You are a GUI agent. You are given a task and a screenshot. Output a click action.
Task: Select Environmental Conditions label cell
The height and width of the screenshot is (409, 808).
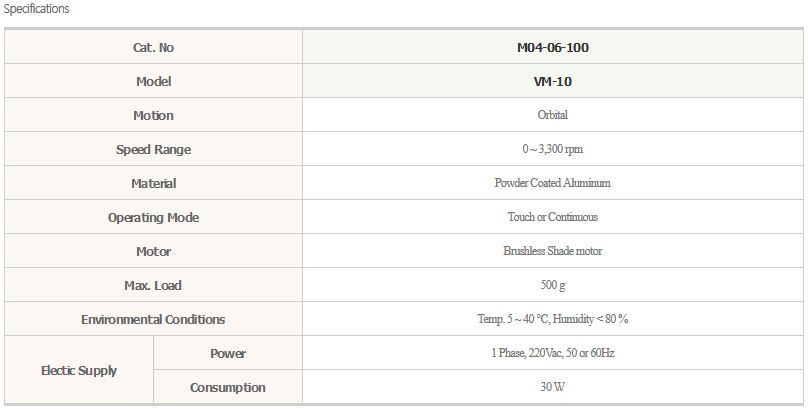153,320
